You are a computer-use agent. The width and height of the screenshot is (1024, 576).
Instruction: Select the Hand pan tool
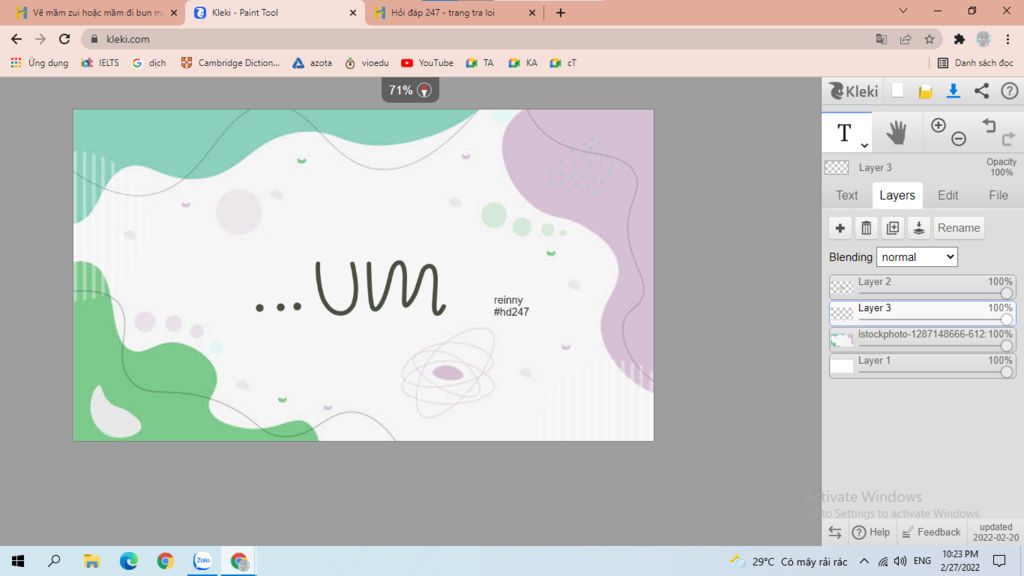896,133
